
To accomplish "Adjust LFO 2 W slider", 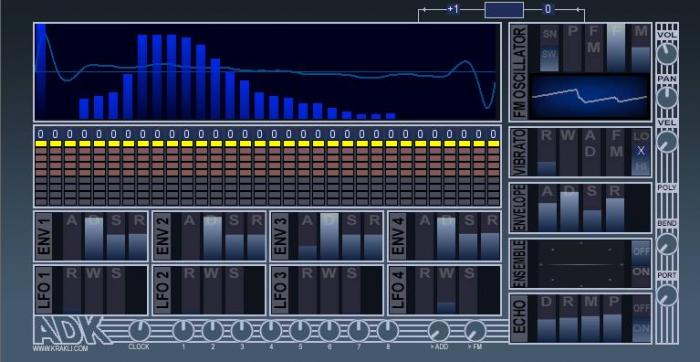I will [212, 290].
